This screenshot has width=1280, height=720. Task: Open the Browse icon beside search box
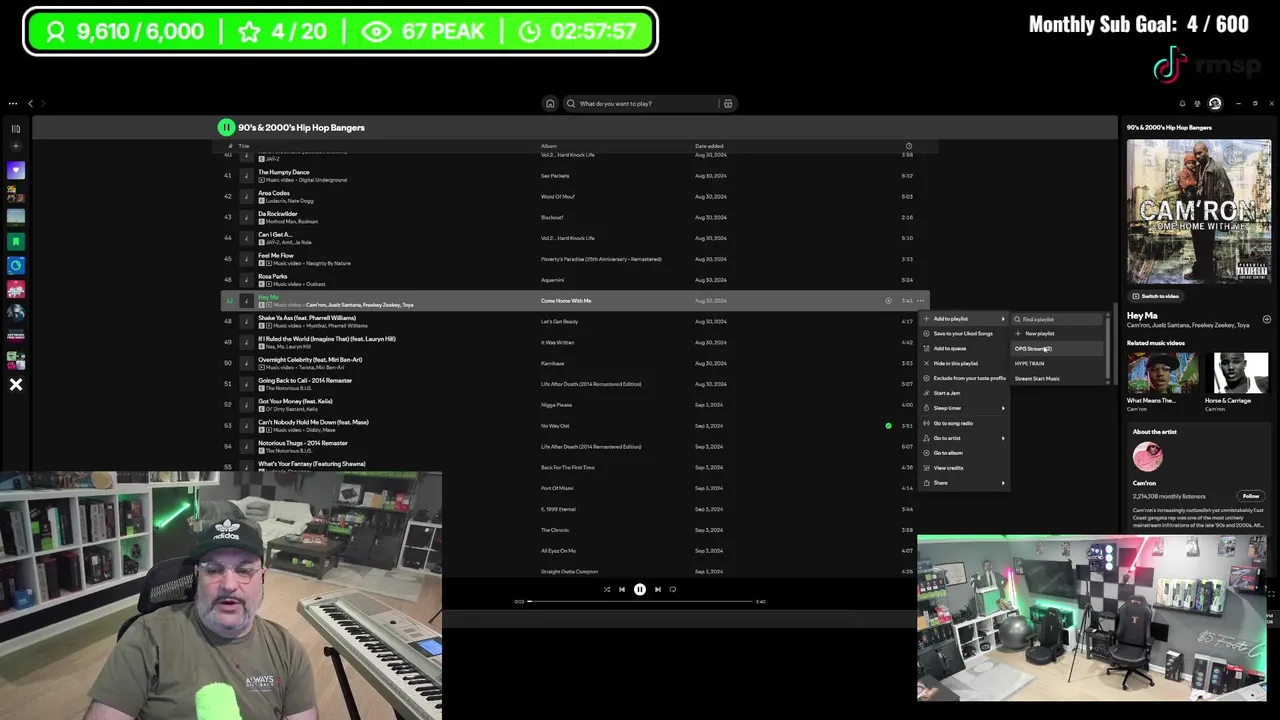[728, 103]
